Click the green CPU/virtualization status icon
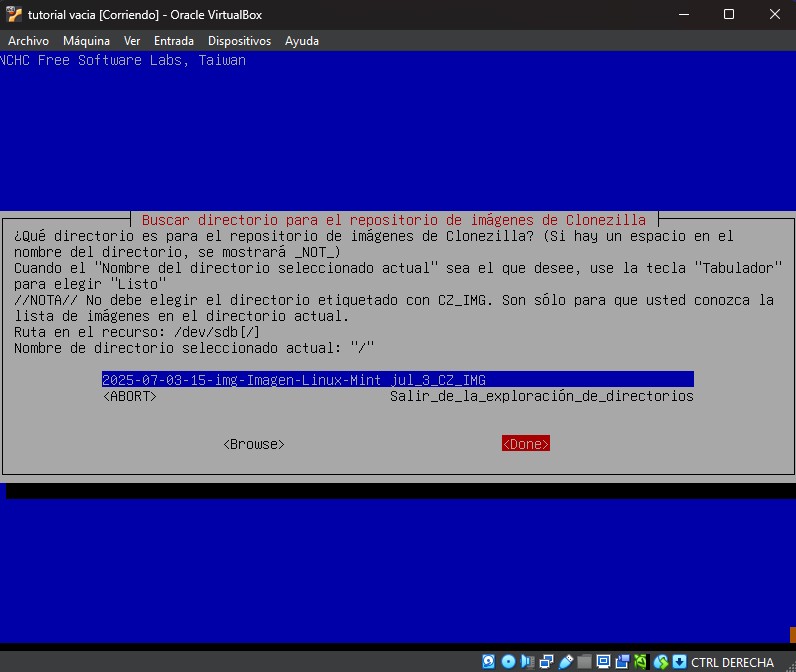 [x=641, y=661]
